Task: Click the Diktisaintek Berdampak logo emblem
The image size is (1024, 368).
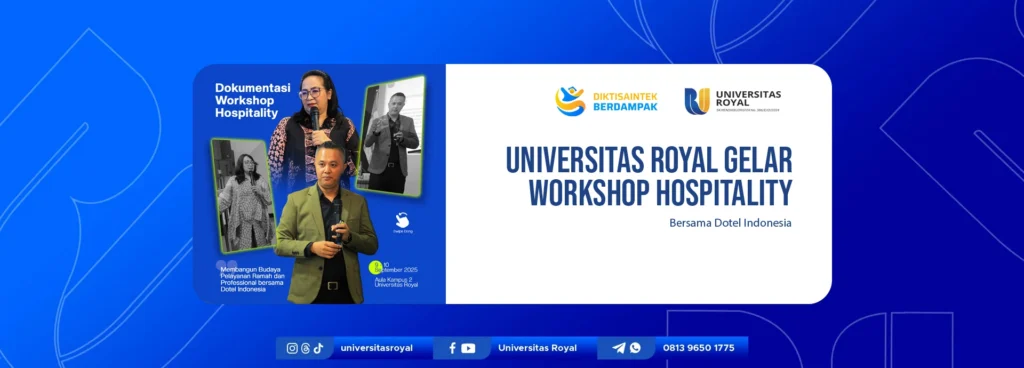Action: (570, 101)
